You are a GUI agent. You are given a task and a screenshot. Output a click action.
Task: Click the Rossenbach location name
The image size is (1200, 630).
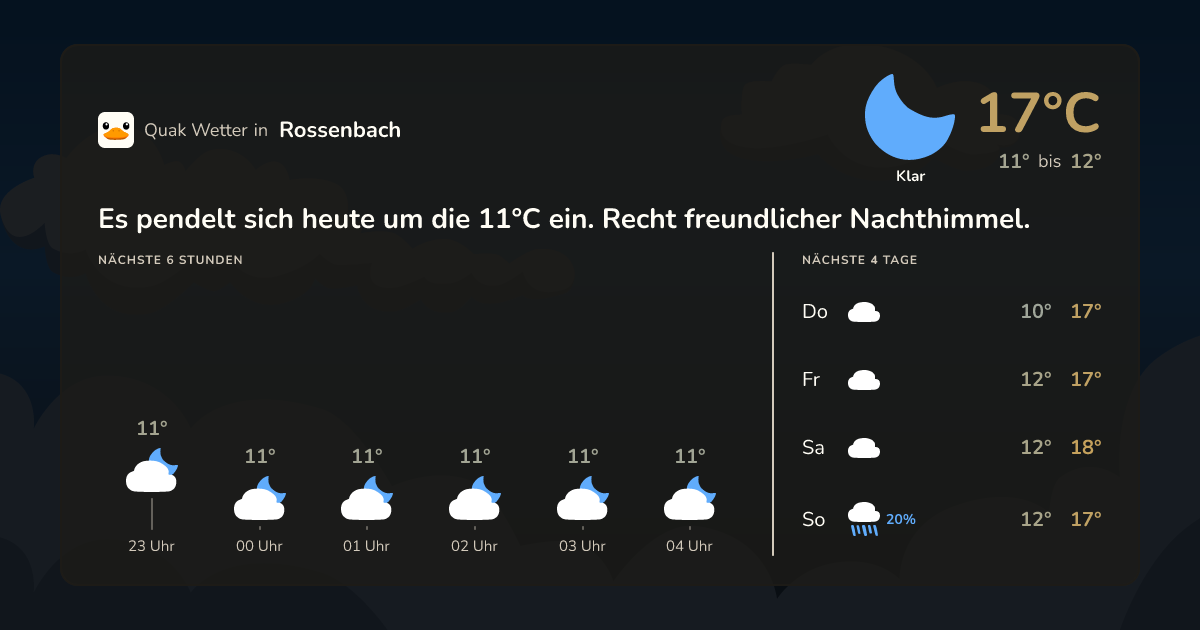click(340, 130)
